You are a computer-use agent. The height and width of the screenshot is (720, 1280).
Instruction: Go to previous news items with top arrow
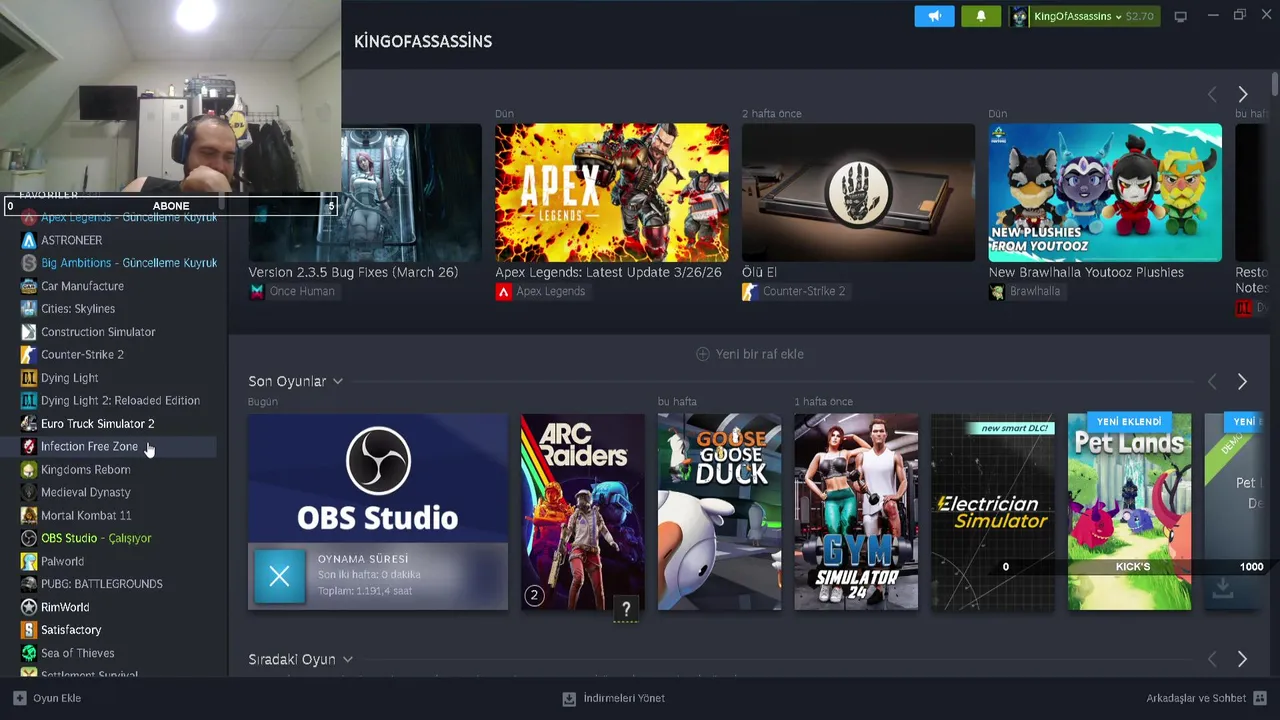(x=1212, y=94)
